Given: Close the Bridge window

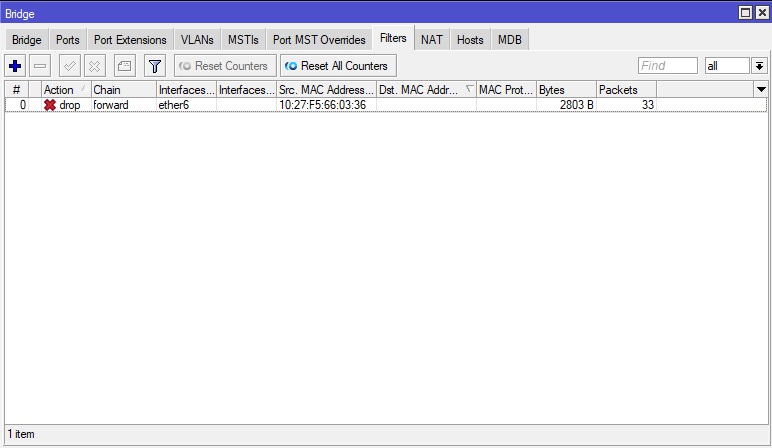Looking at the screenshot, I should (762, 12).
